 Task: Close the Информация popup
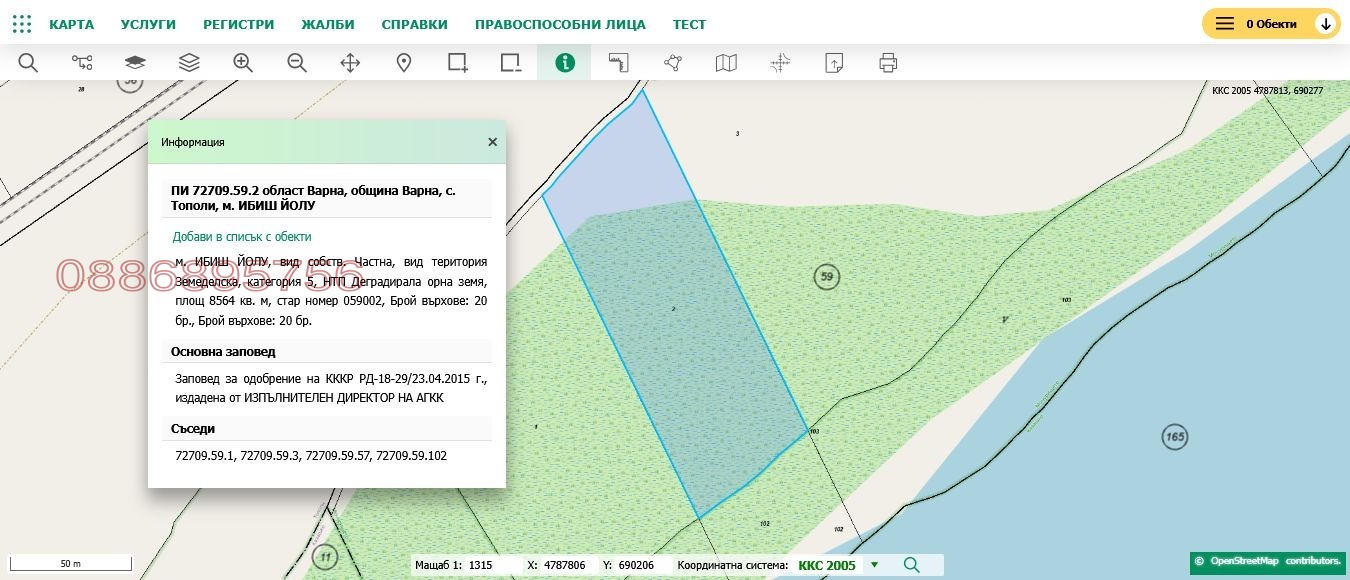pyautogui.click(x=492, y=142)
